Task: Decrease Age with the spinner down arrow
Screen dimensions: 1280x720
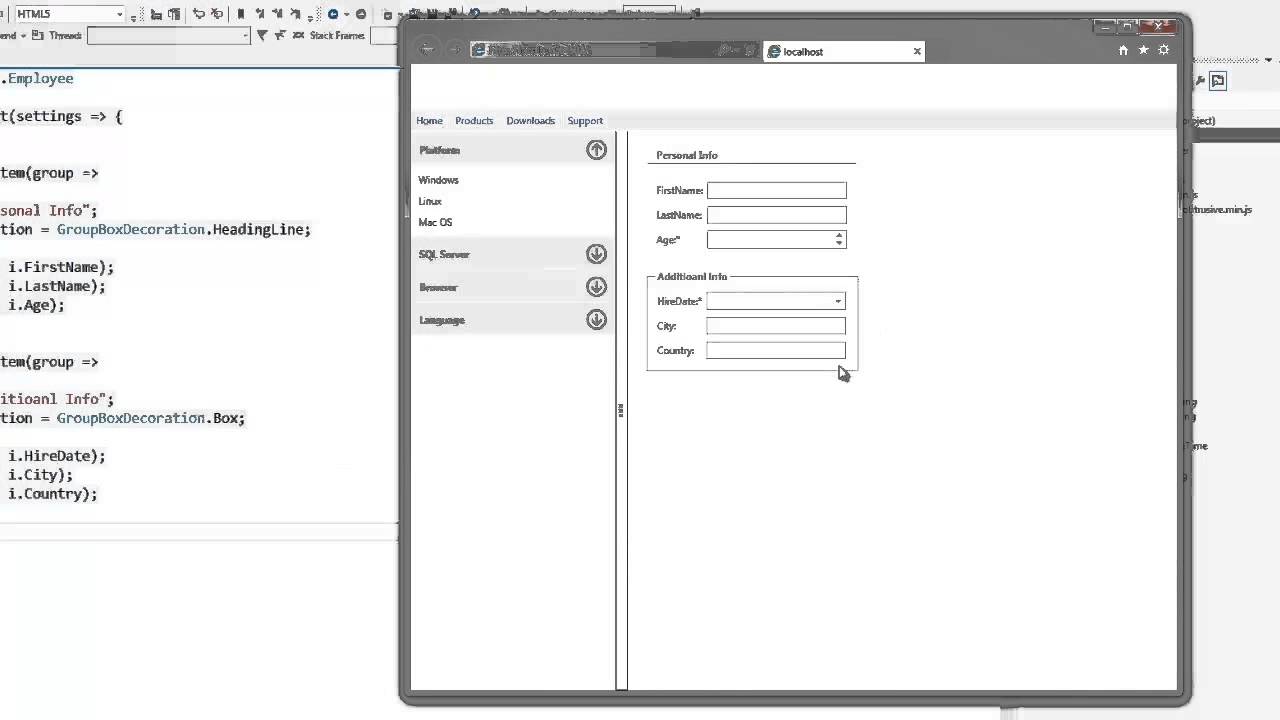Action: click(x=839, y=243)
